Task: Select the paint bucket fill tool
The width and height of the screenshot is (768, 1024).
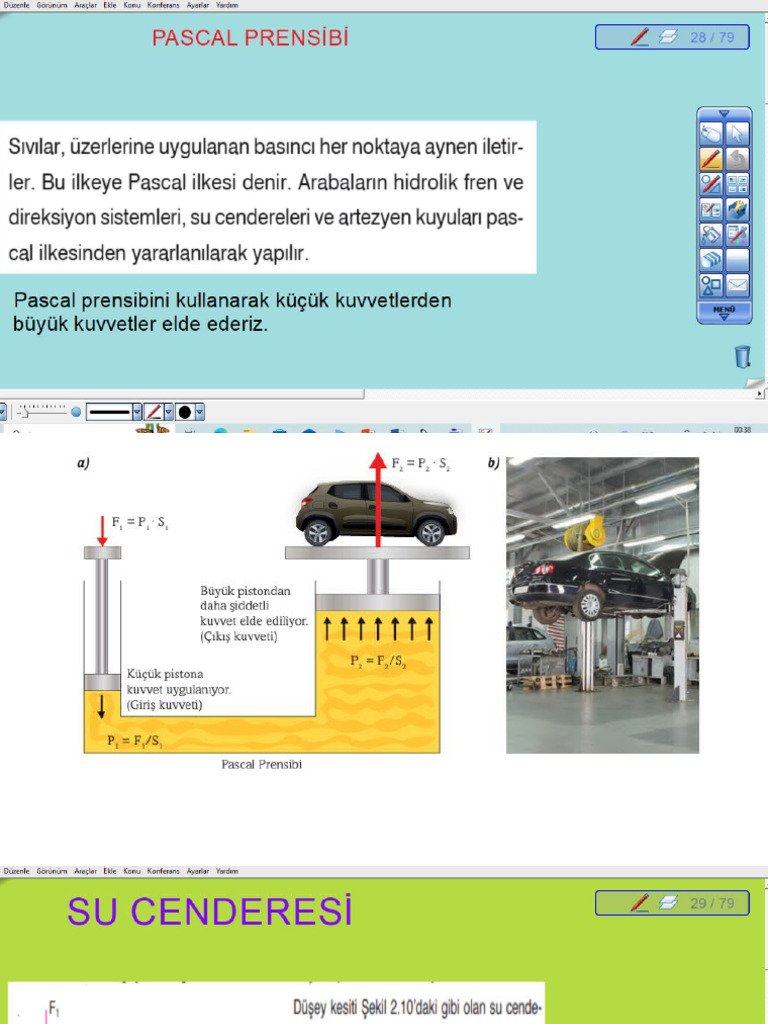Action: click(711, 234)
